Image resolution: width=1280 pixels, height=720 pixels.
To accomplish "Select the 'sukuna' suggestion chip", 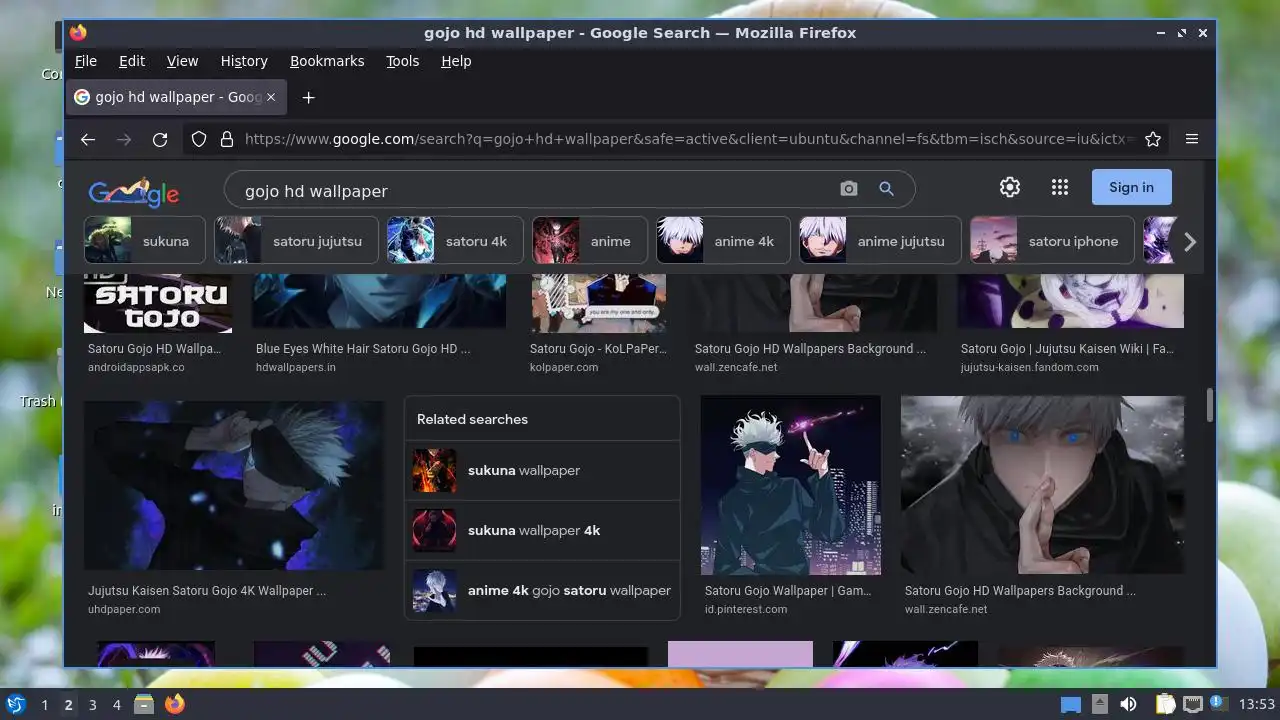I will (144, 241).
